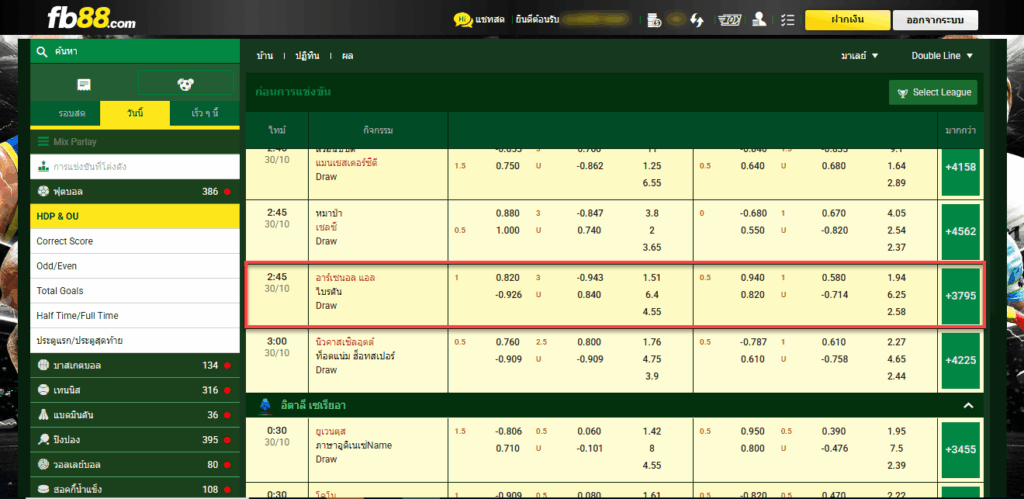This screenshot has width=1024, height=499.
Task: Open the user account profile icon
Action: click(x=759, y=20)
